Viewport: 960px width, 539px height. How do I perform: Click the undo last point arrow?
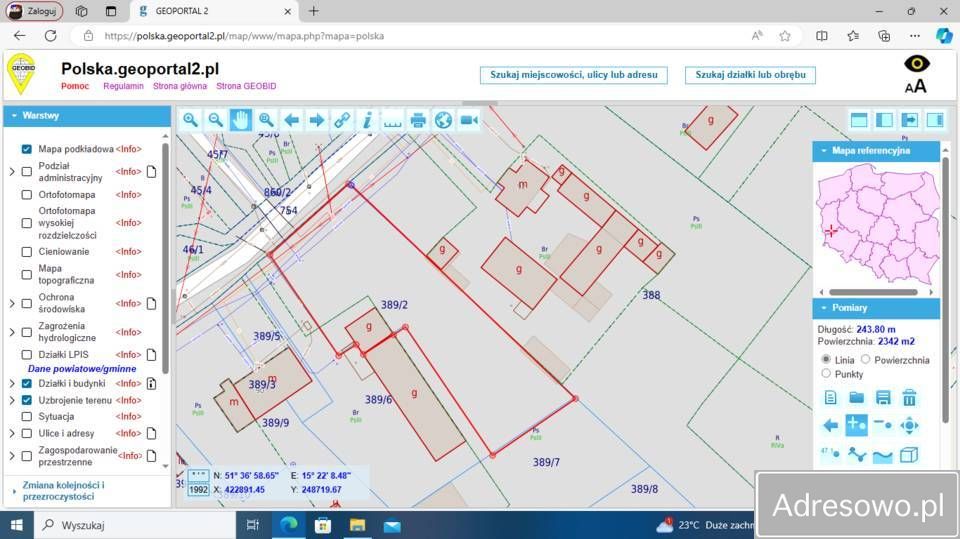pyautogui.click(x=830, y=425)
